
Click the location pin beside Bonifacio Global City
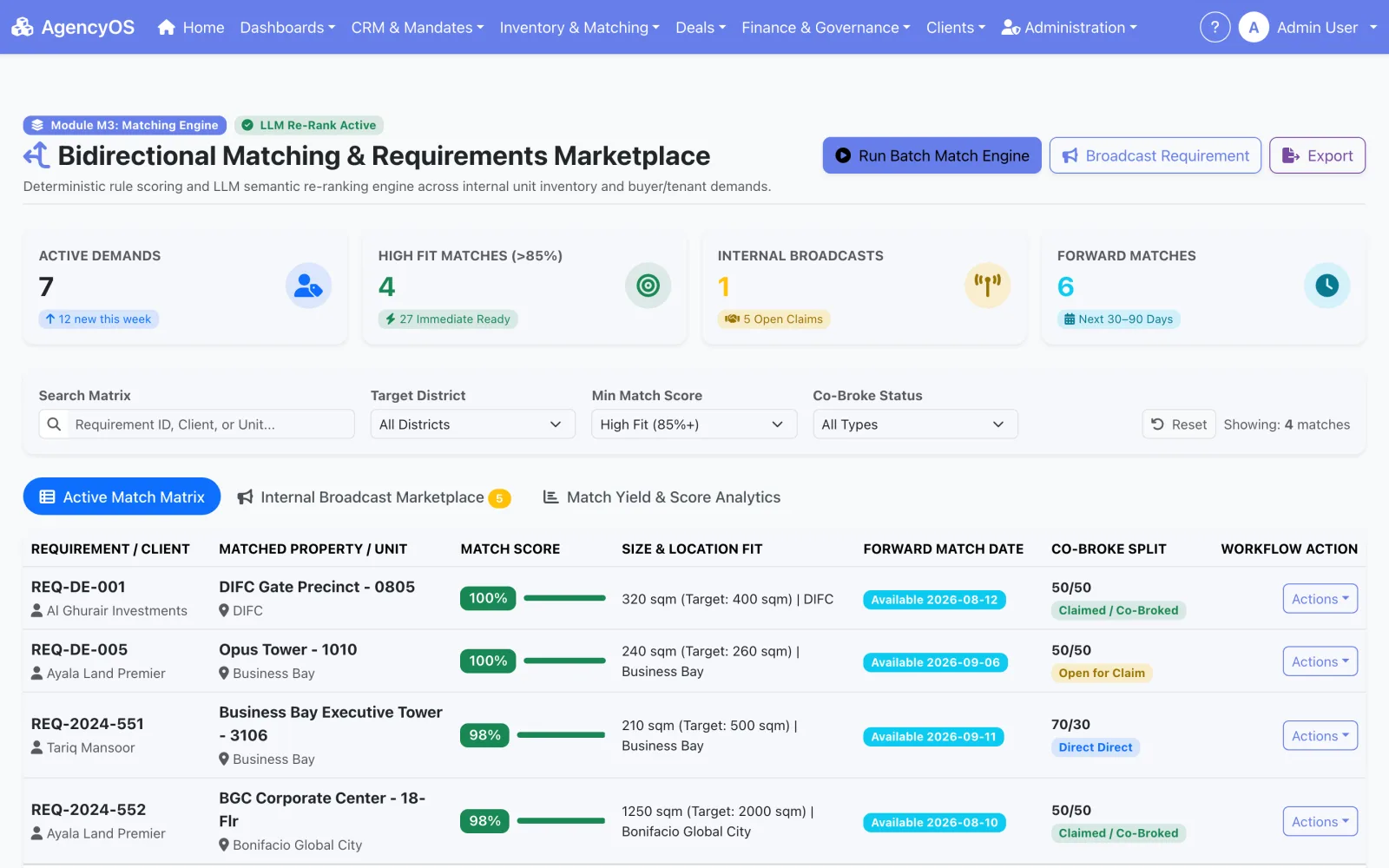(x=224, y=845)
